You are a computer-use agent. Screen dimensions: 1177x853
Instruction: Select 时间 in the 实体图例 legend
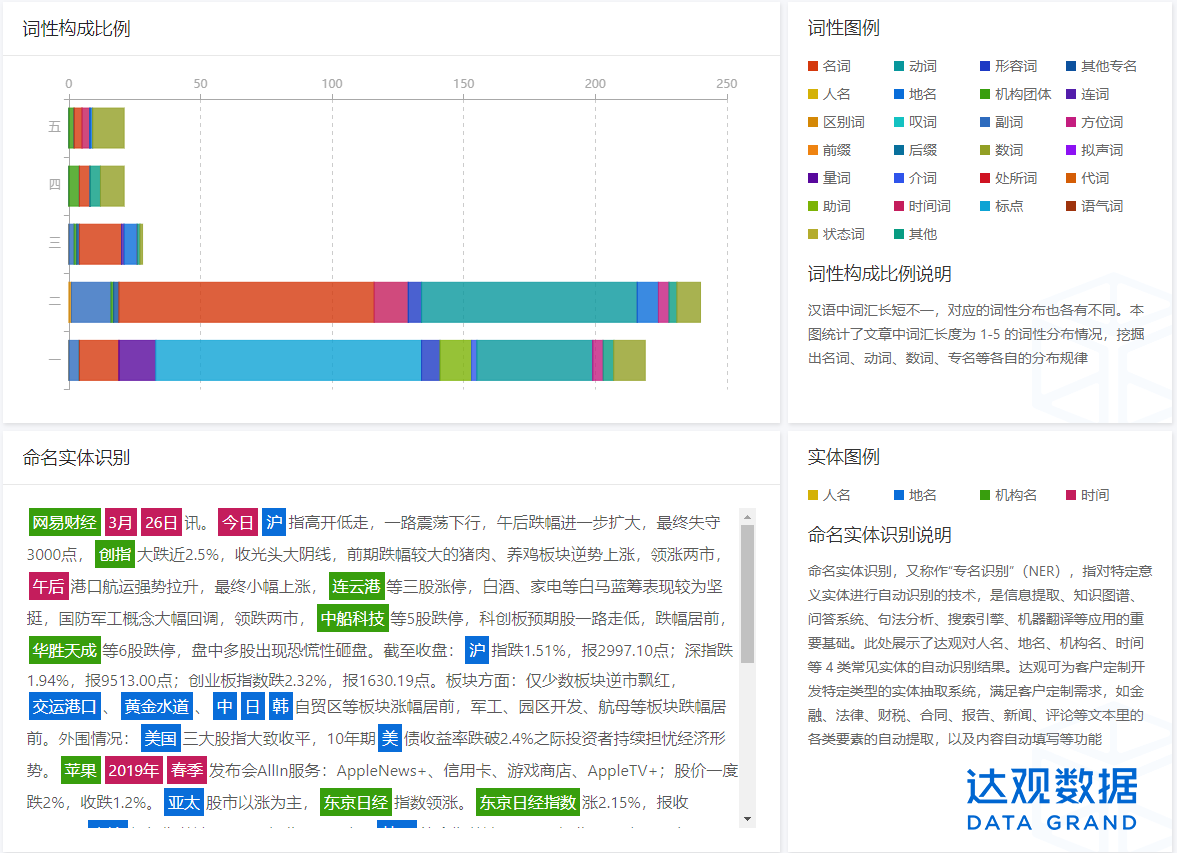click(x=1094, y=495)
